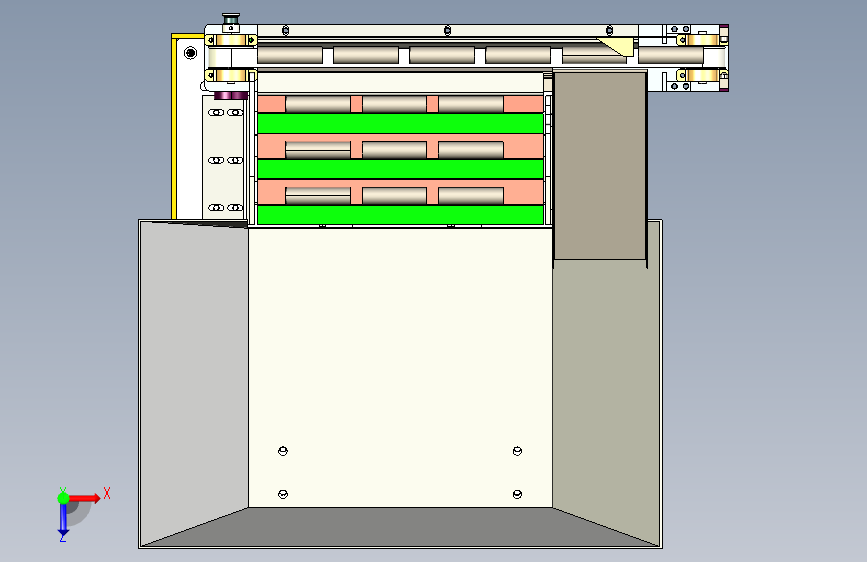Select the dark gray sloped hopper floor
Image resolution: width=867 pixels, height=562 pixels.
[x=400, y=527]
